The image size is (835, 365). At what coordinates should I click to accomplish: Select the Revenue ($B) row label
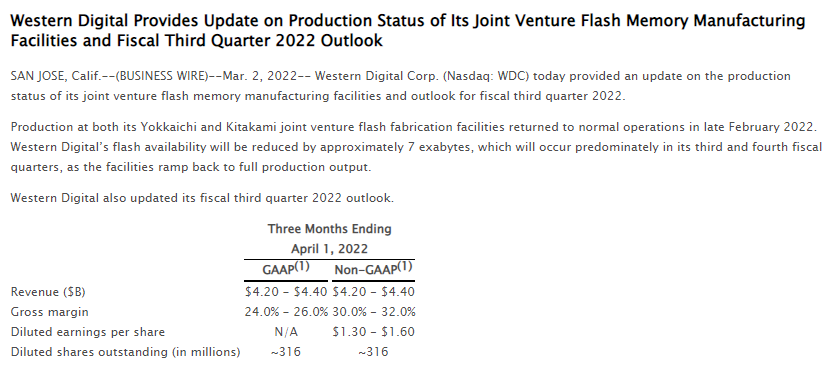click(48, 292)
